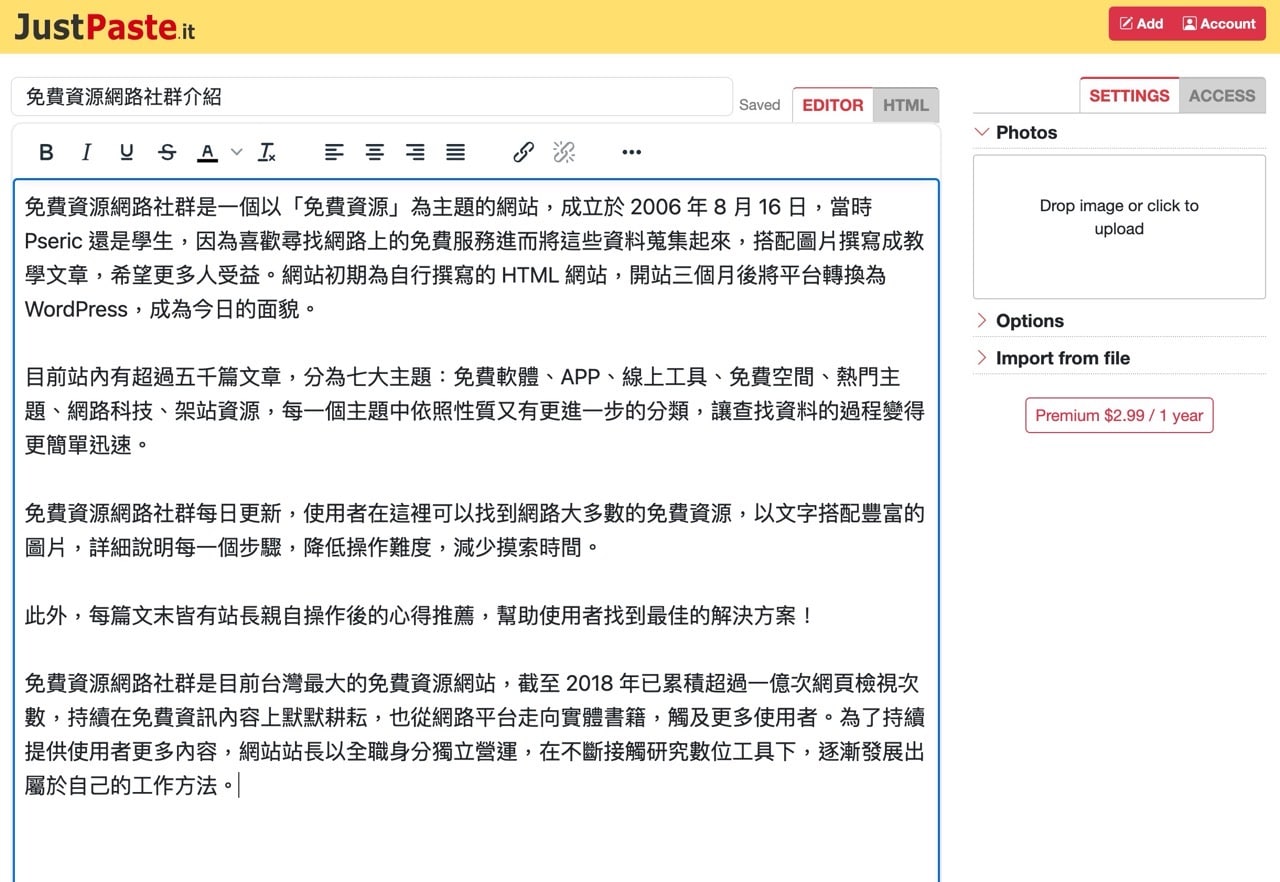
Task: Switch to the HTML tab
Action: pos(906,105)
